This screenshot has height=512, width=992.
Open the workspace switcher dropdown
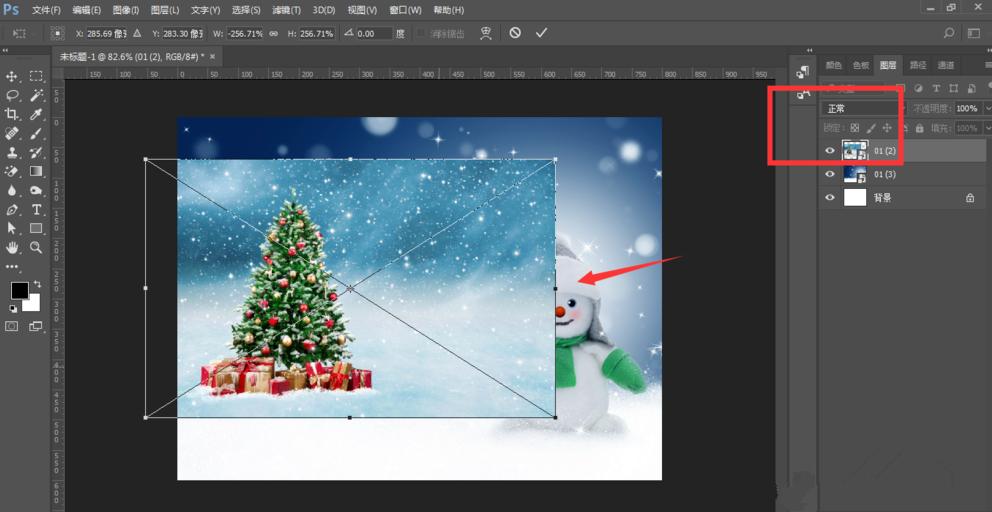tap(973, 33)
